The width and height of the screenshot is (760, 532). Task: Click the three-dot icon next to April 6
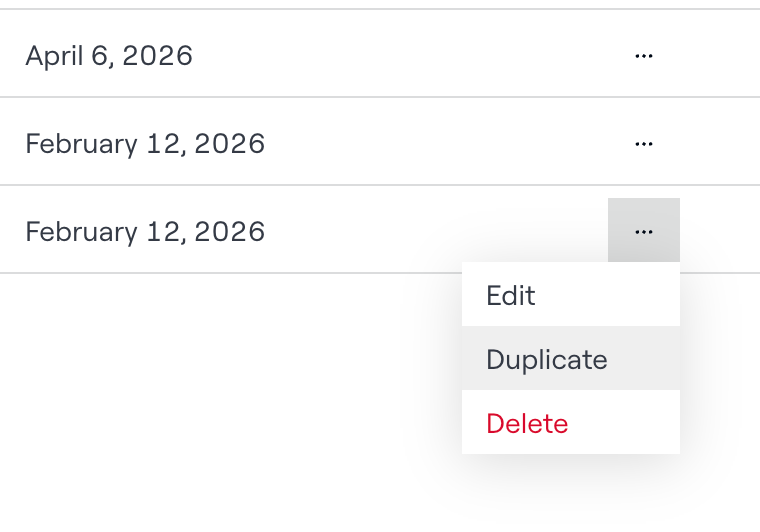click(x=643, y=56)
